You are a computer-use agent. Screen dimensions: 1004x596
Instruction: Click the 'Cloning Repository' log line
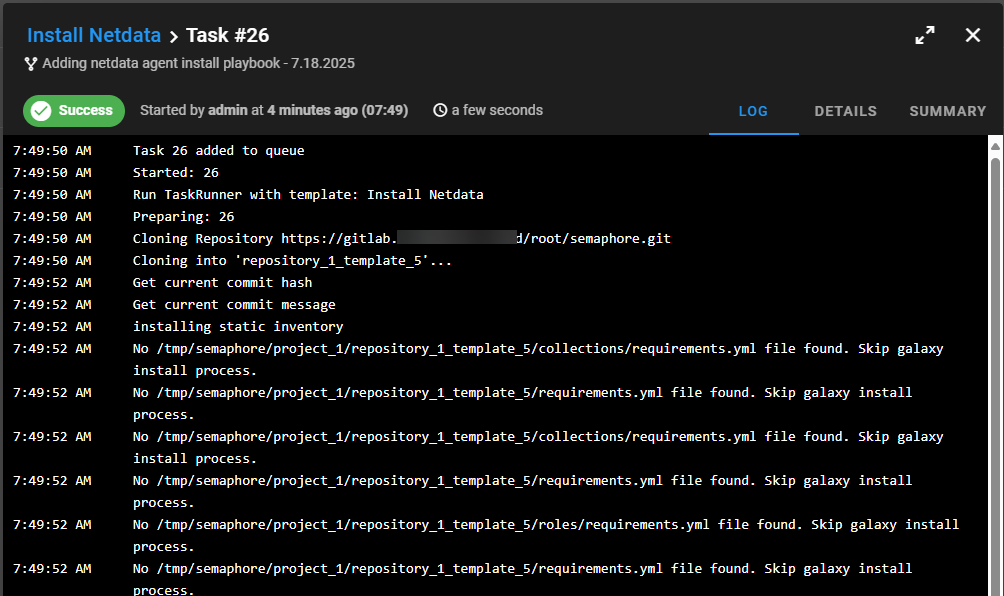[x=401, y=239]
